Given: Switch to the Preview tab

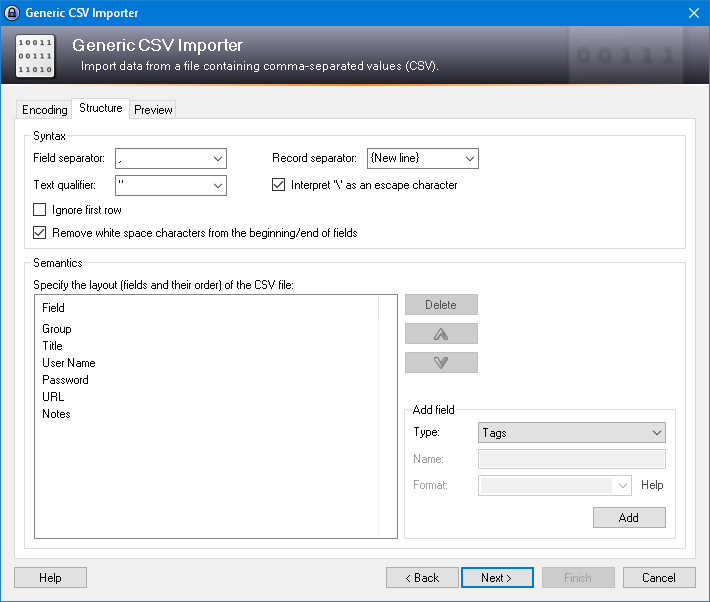Looking at the screenshot, I should [153, 110].
